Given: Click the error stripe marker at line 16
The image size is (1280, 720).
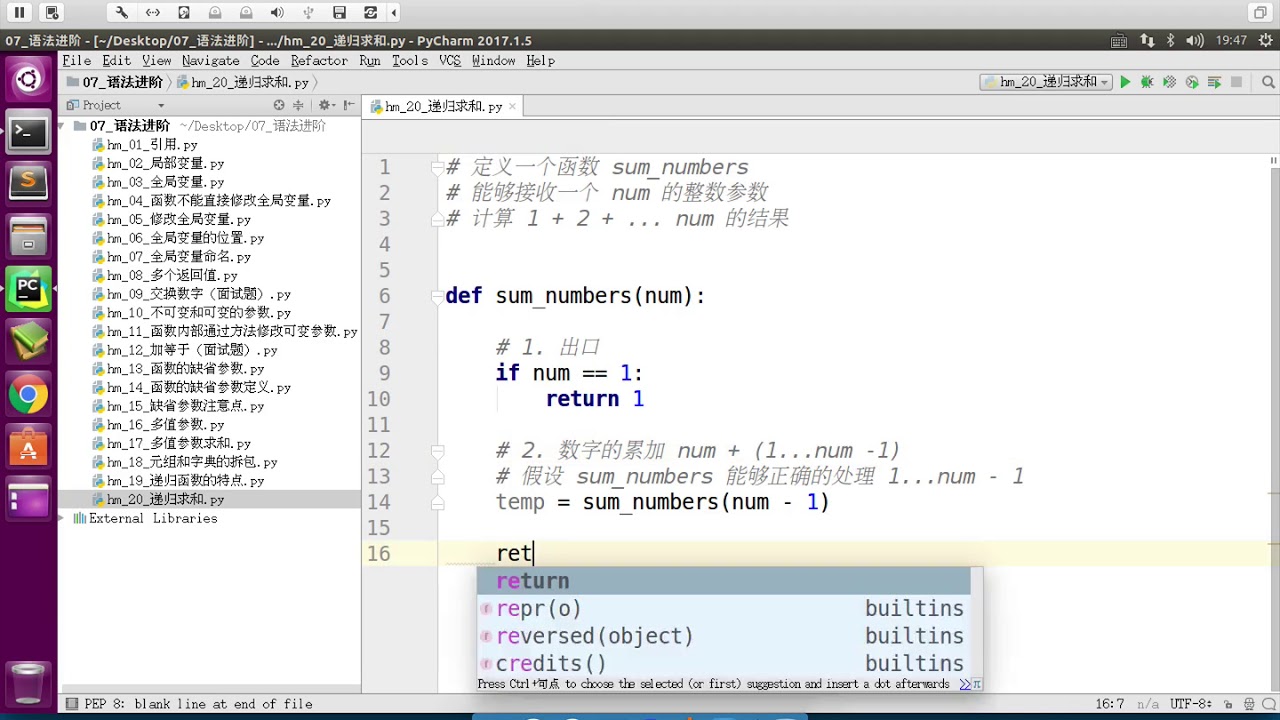Looking at the screenshot, I should pos(1274,545).
